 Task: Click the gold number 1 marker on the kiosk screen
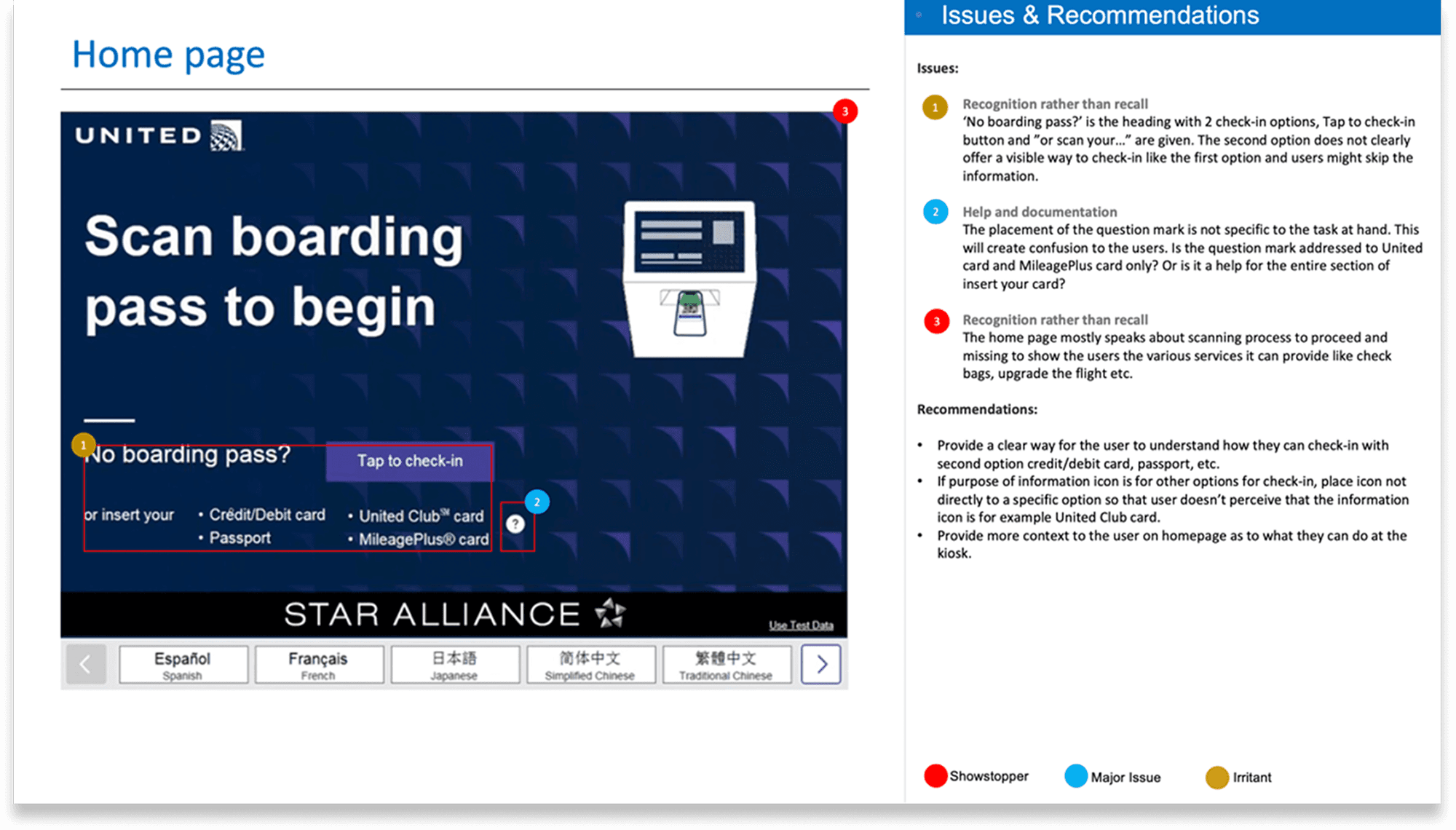tap(84, 444)
